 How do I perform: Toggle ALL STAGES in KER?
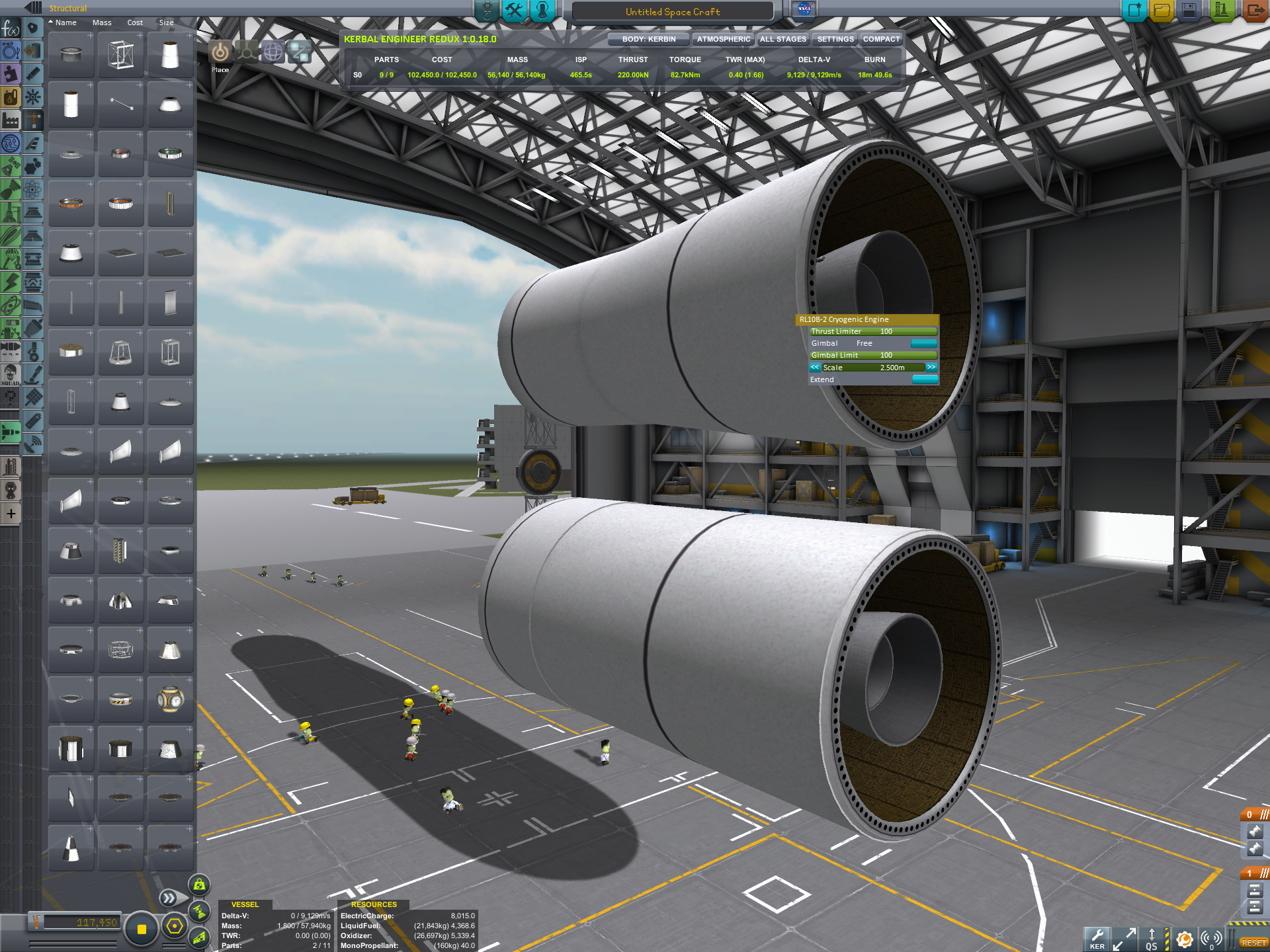pos(783,39)
